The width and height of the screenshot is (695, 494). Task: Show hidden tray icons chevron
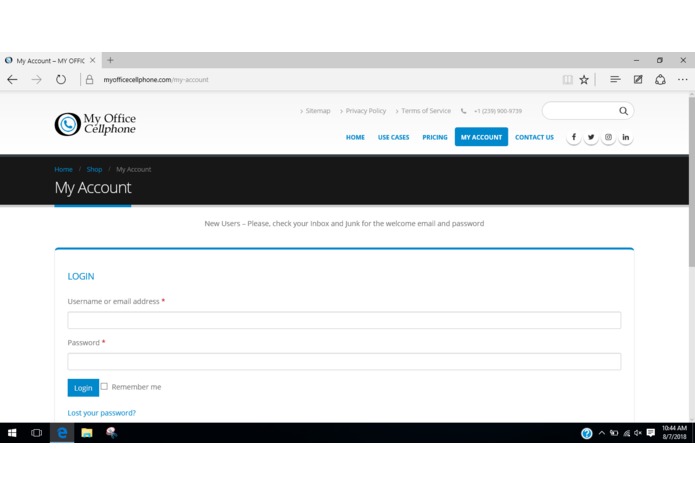tap(601, 433)
